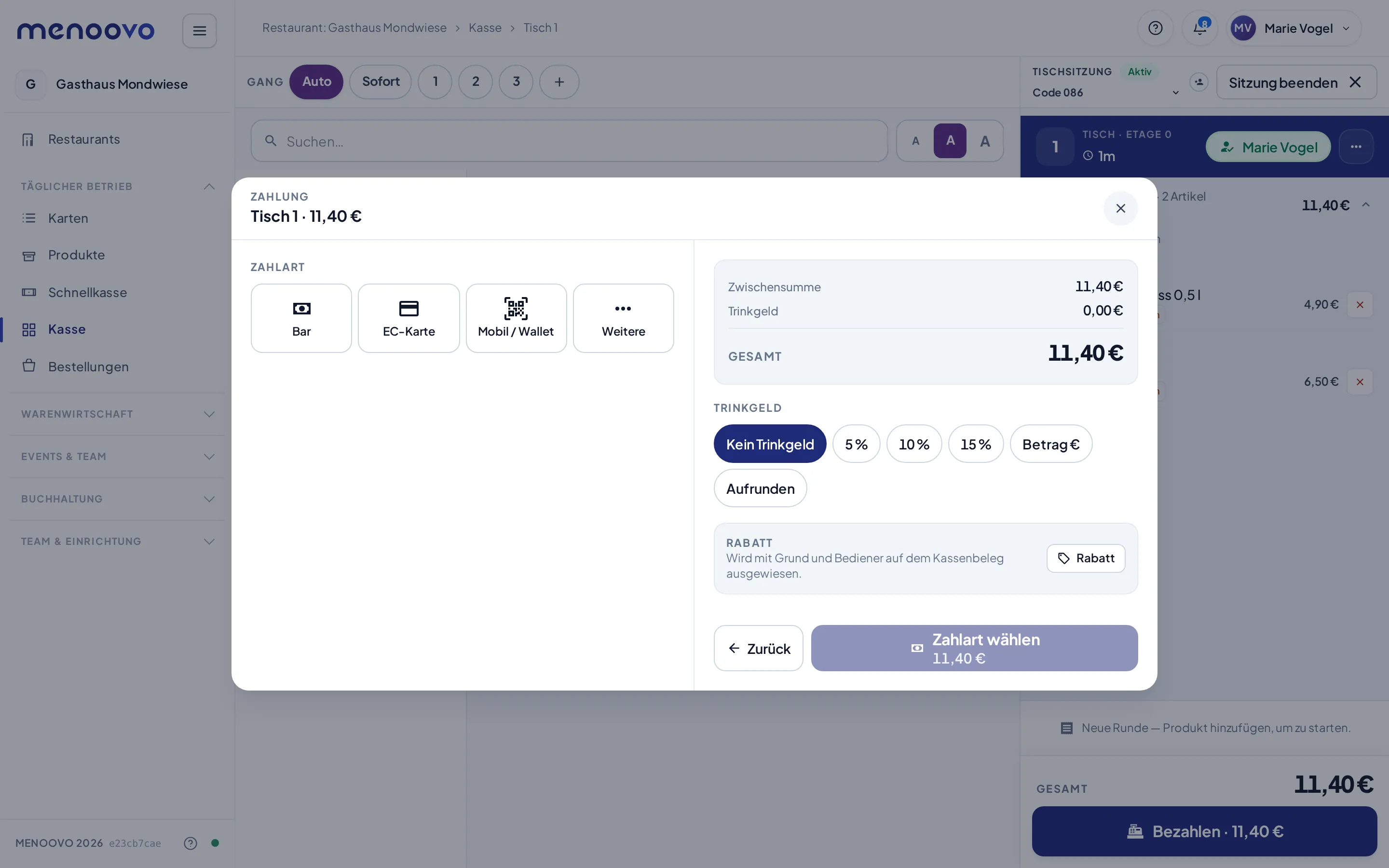This screenshot has width=1389, height=868.
Task: Open the help icon in header
Action: click(1156, 28)
